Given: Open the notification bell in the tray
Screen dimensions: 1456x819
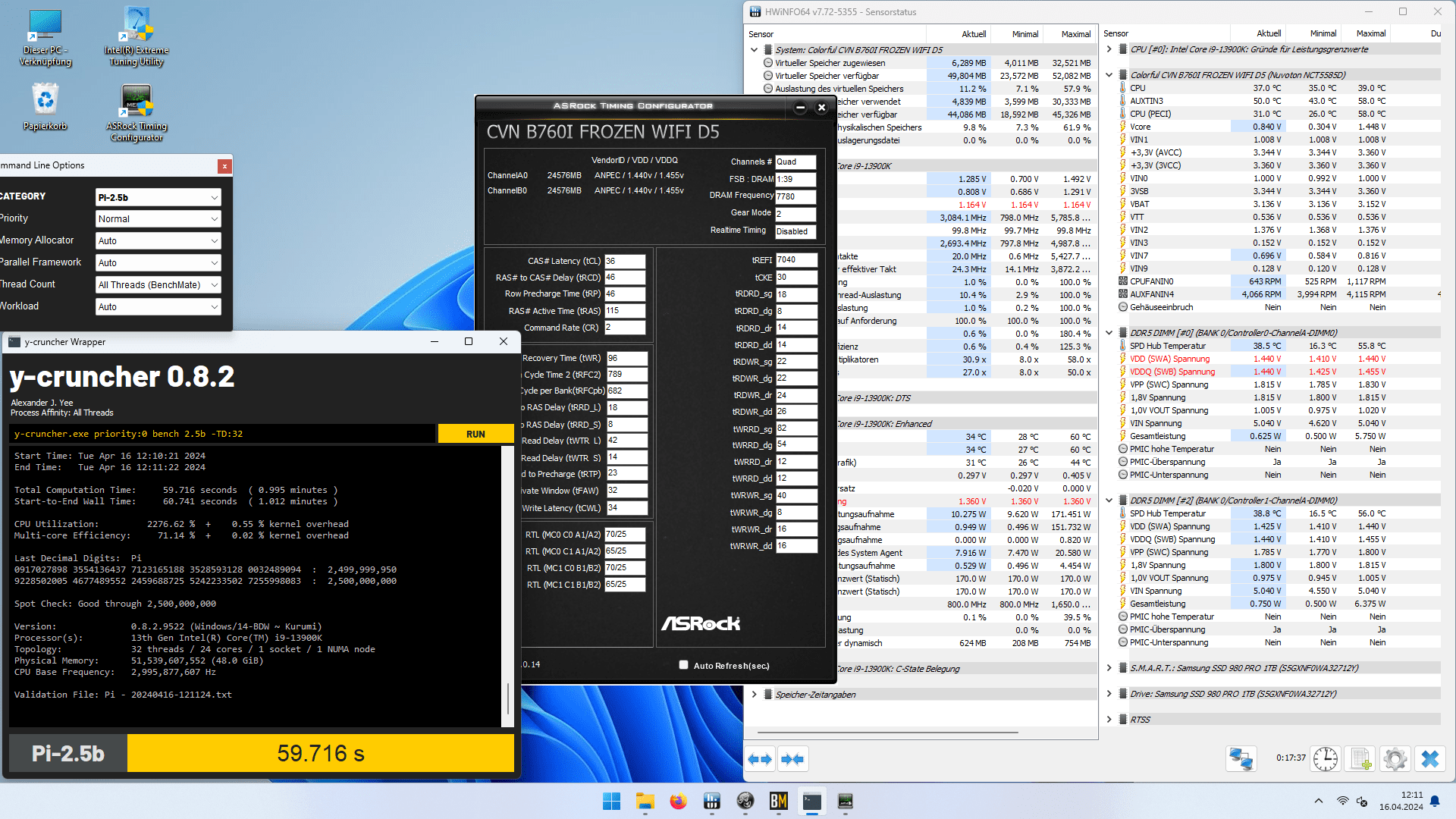Looking at the screenshot, I should [1435, 801].
